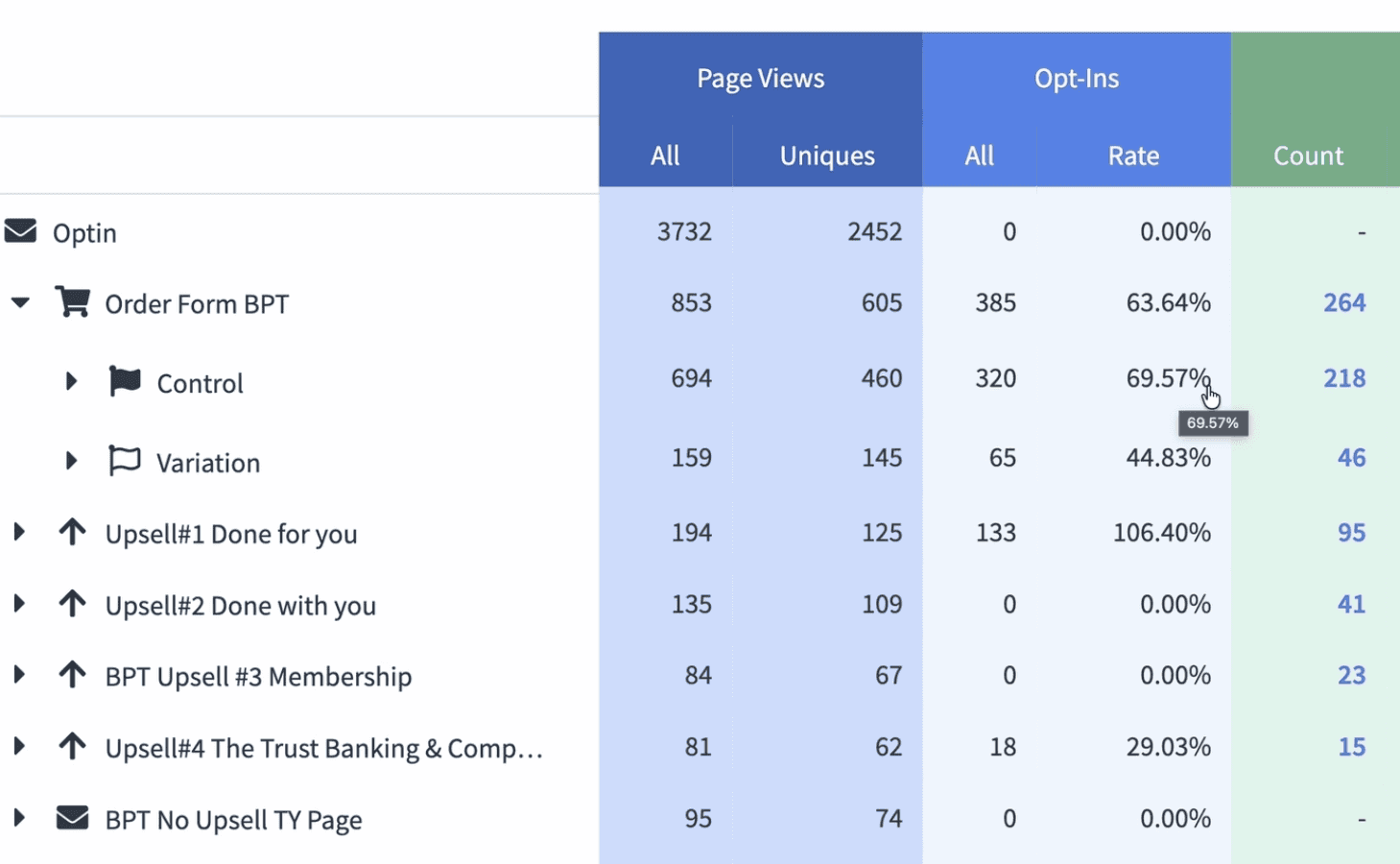This screenshot has width=1400, height=864.
Task: Expand the Control variant row
Action: (71, 381)
